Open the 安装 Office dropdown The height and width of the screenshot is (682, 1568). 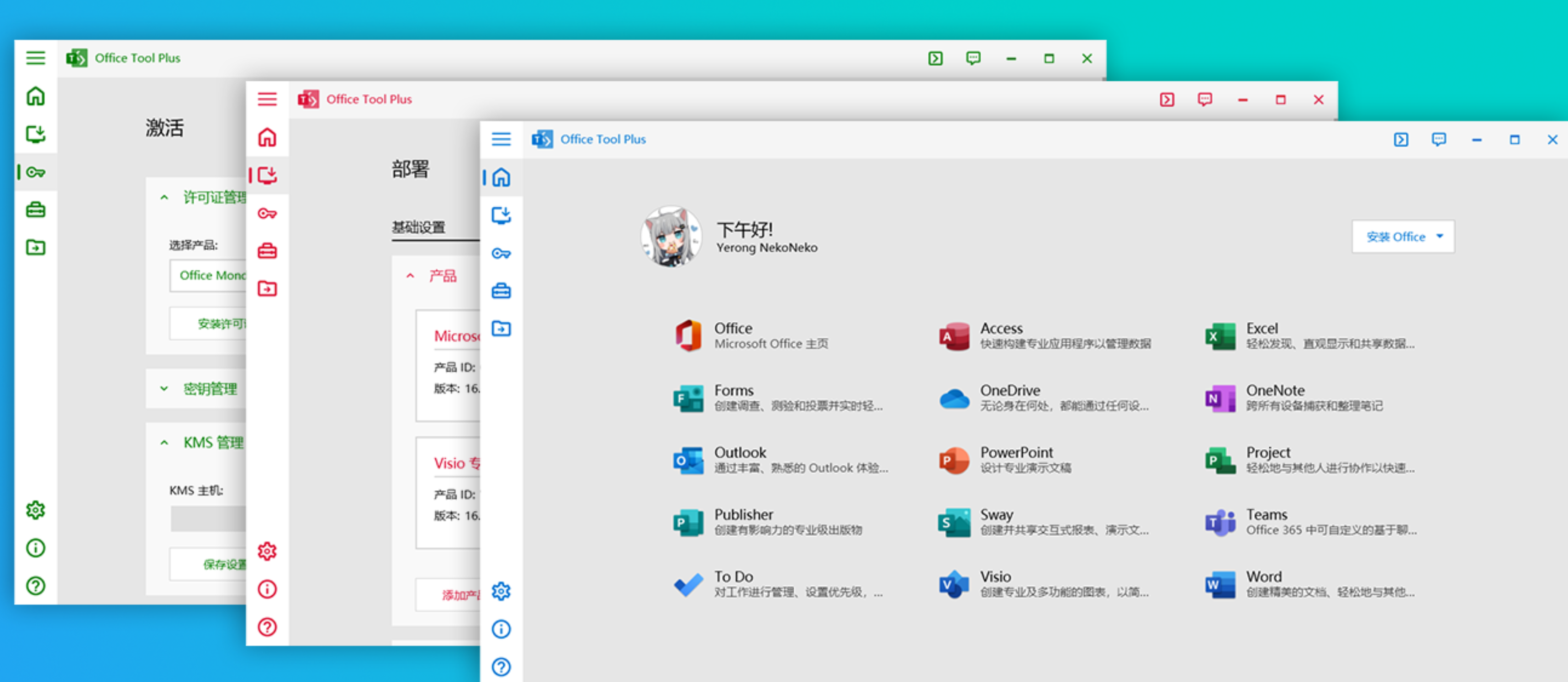(1403, 236)
